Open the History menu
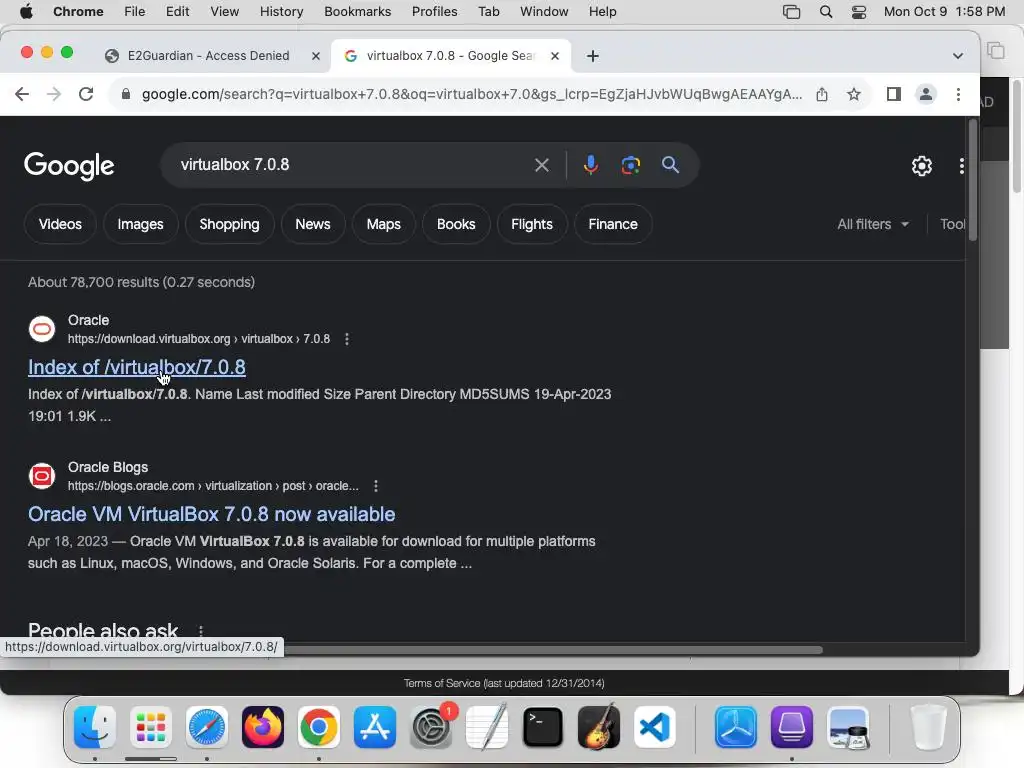Viewport: 1024px width, 768px height. 281,12
